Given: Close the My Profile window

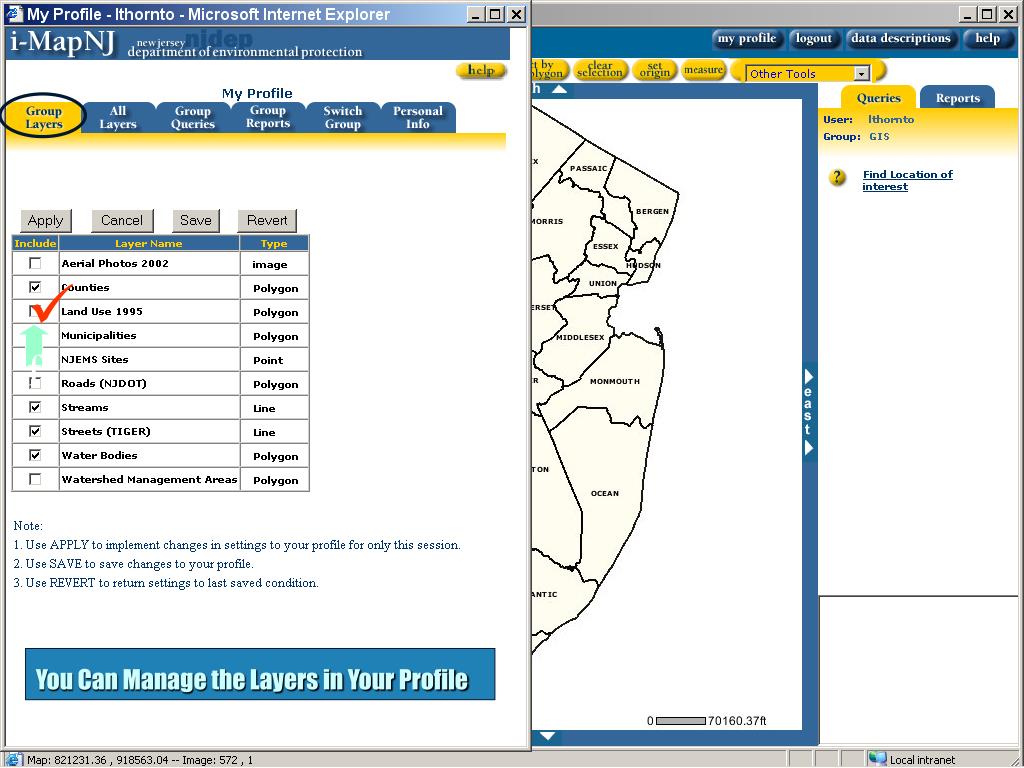Looking at the screenshot, I should pyautogui.click(x=517, y=14).
